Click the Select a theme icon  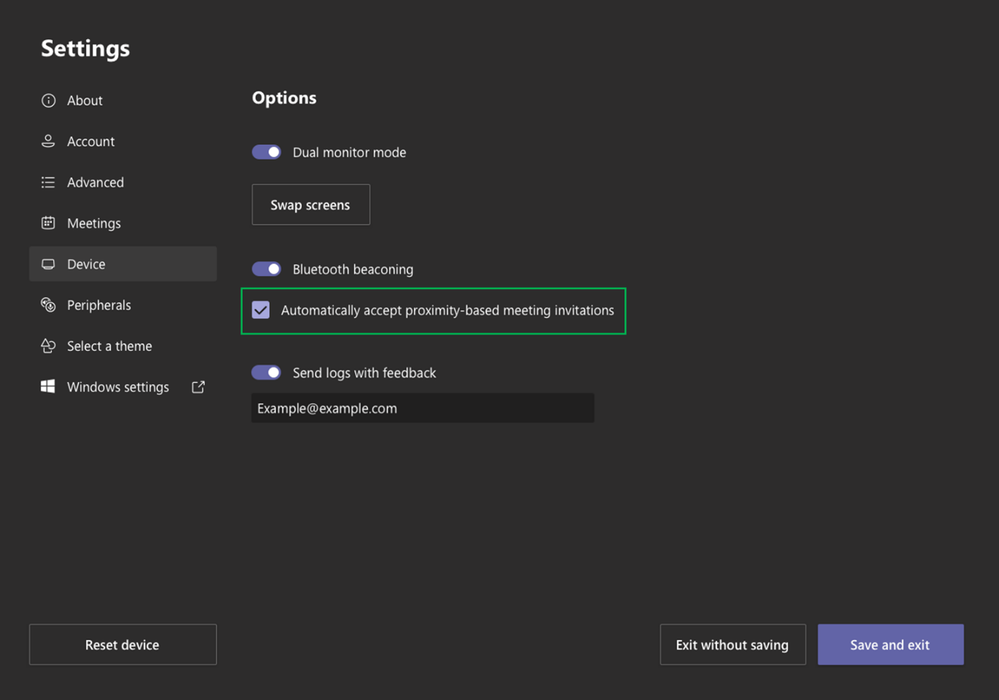48,346
